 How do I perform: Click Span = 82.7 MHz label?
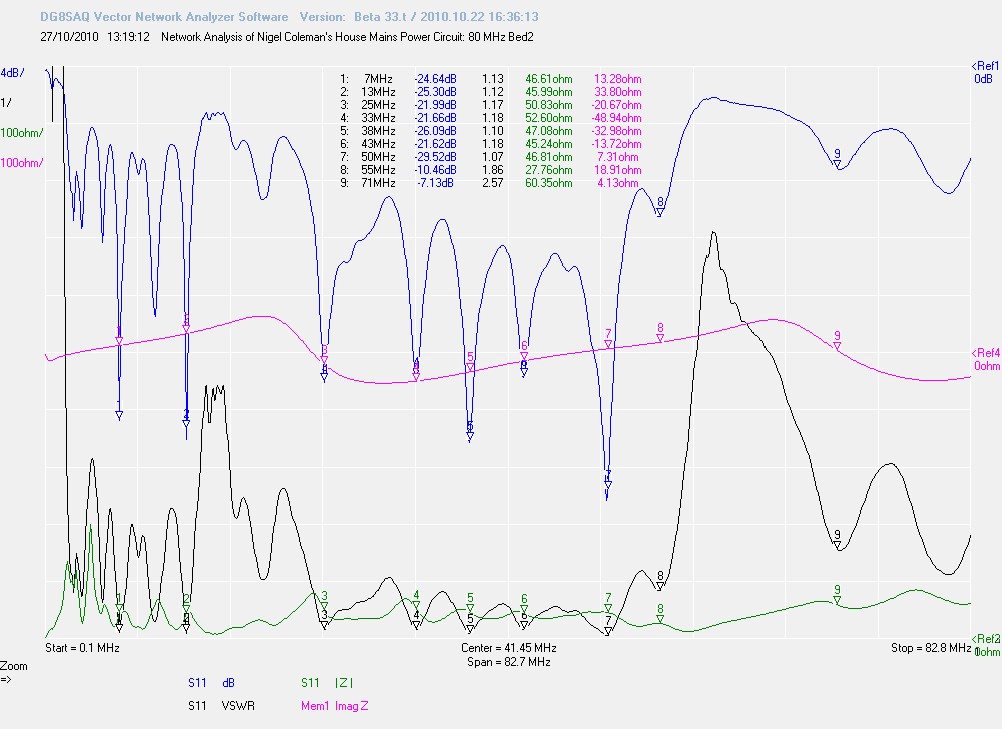click(x=509, y=662)
